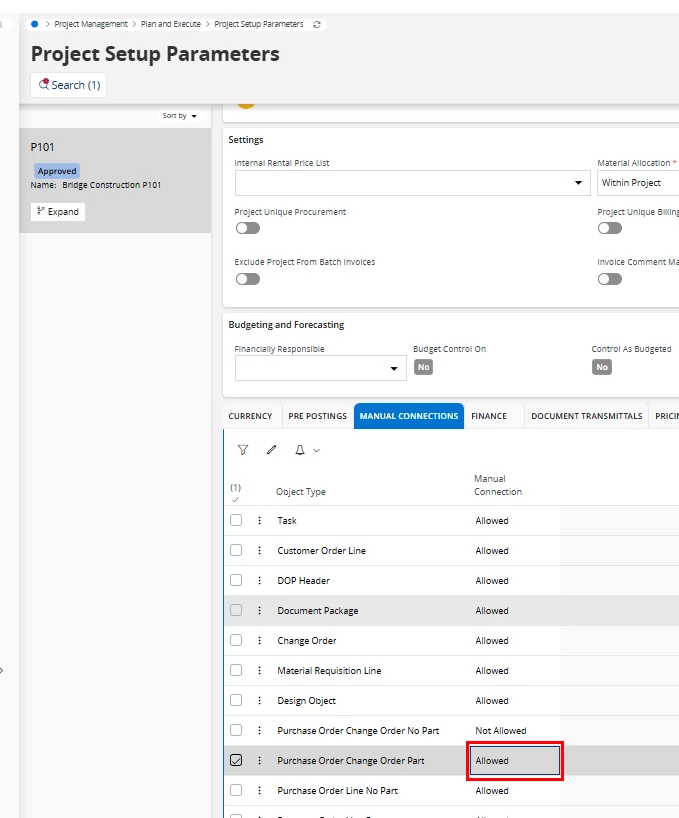Open row menu for Task
Screen dimensions: 679x818
click(x=259, y=521)
